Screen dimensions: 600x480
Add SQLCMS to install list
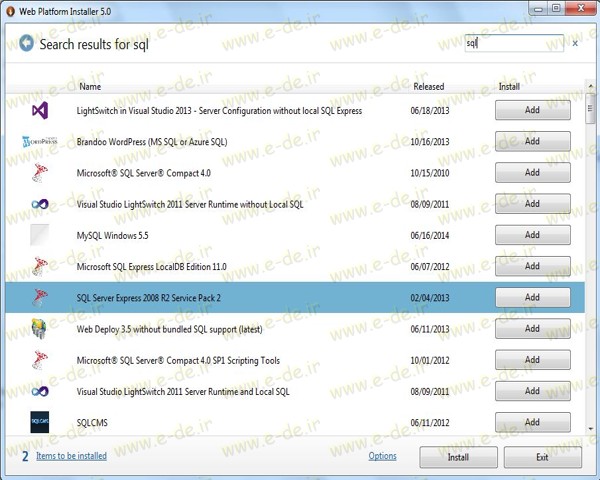click(x=533, y=422)
